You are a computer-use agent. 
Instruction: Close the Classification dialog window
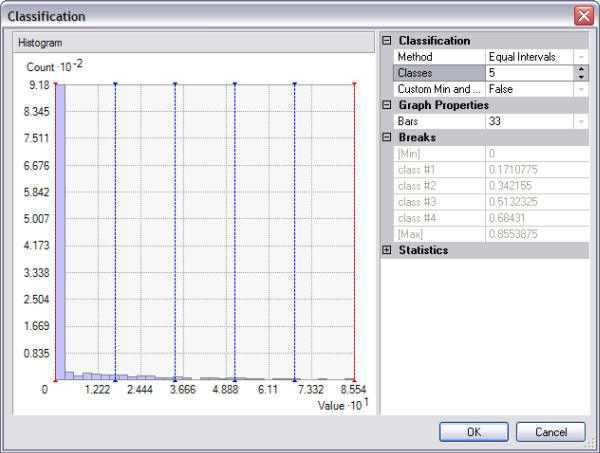pyautogui.click(x=582, y=16)
